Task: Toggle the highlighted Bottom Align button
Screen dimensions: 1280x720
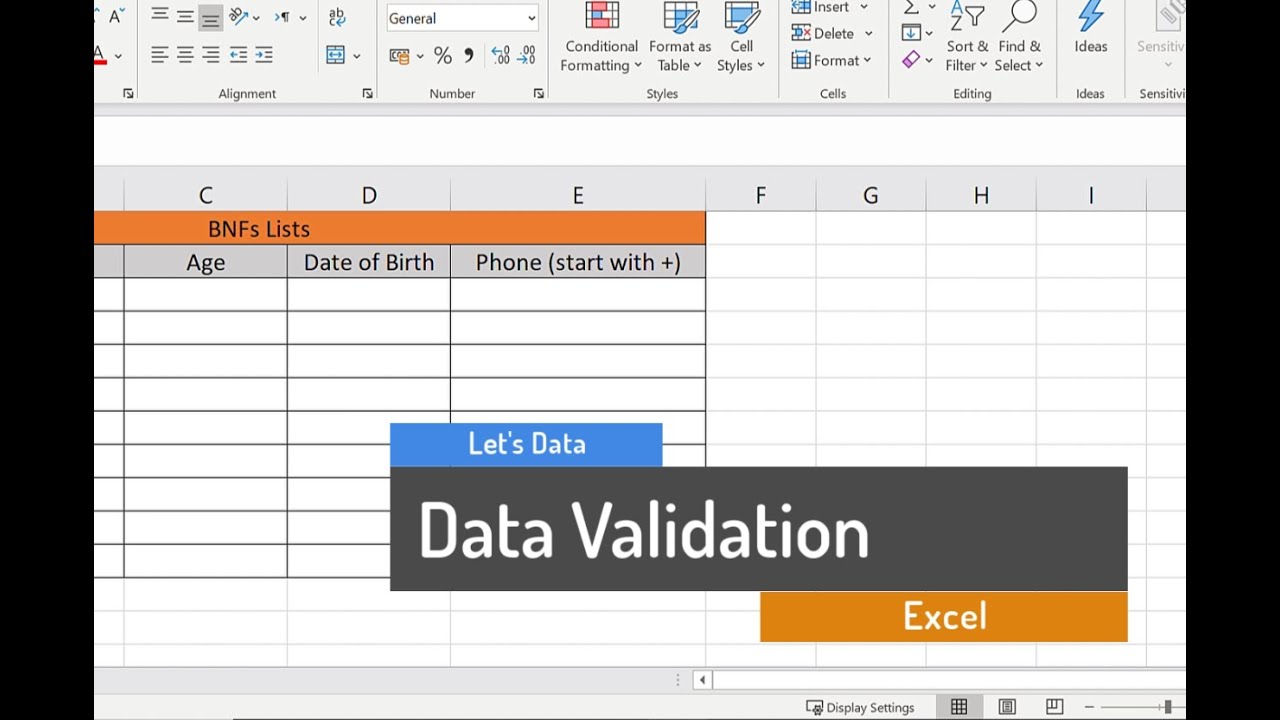Action: [x=211, y=17]
